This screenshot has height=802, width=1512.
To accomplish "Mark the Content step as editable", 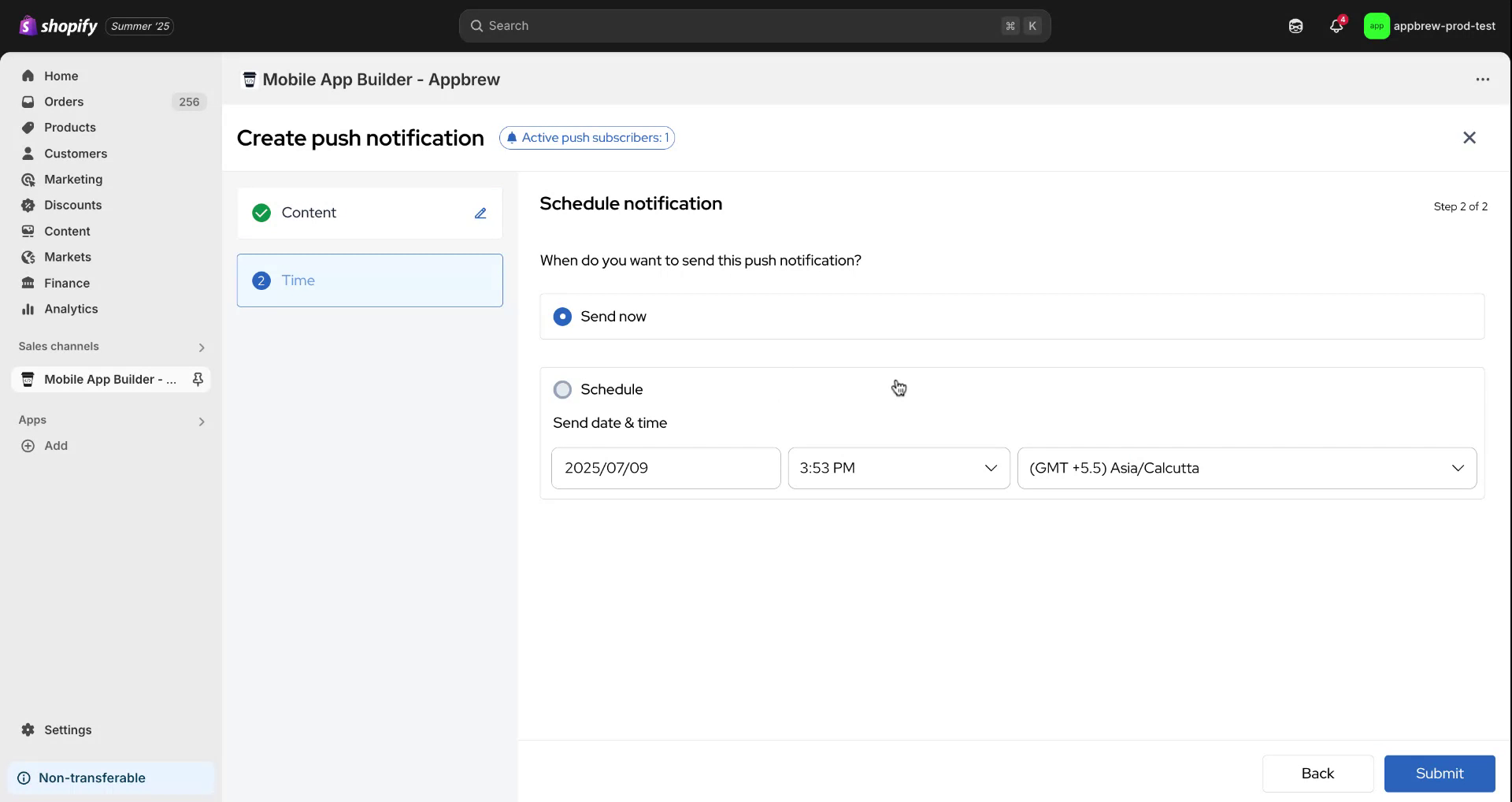I will pyautogui.click(x=480, y=213).
